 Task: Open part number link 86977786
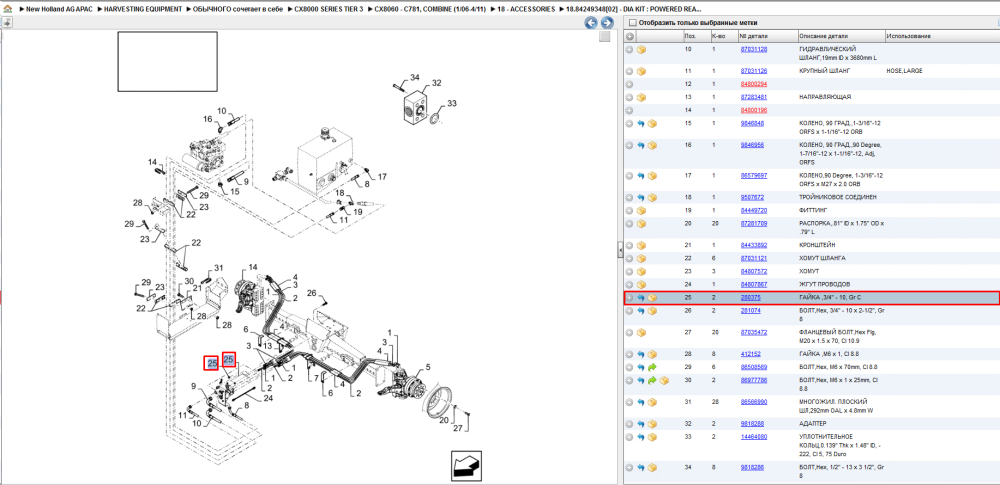(753, 380)
